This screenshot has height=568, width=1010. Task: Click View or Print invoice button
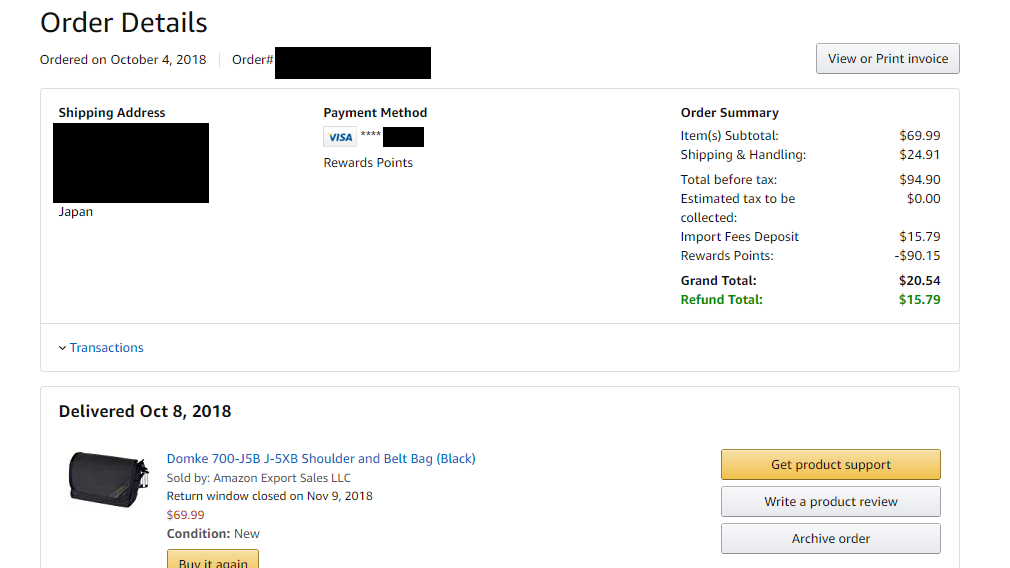[888, 59]
